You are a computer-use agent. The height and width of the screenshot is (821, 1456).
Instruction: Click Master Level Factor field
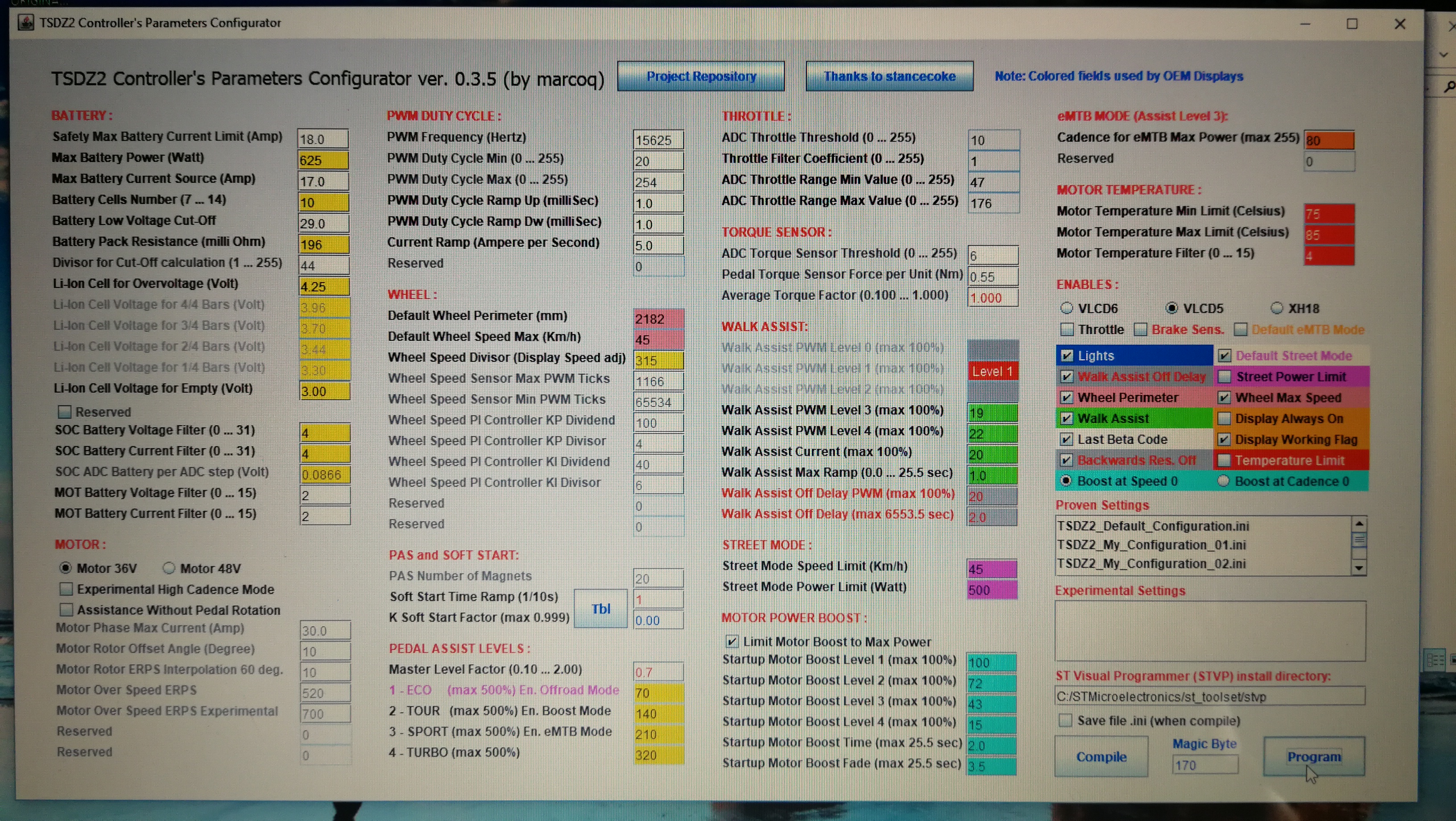pyautogui.click(x=658, y=672)
